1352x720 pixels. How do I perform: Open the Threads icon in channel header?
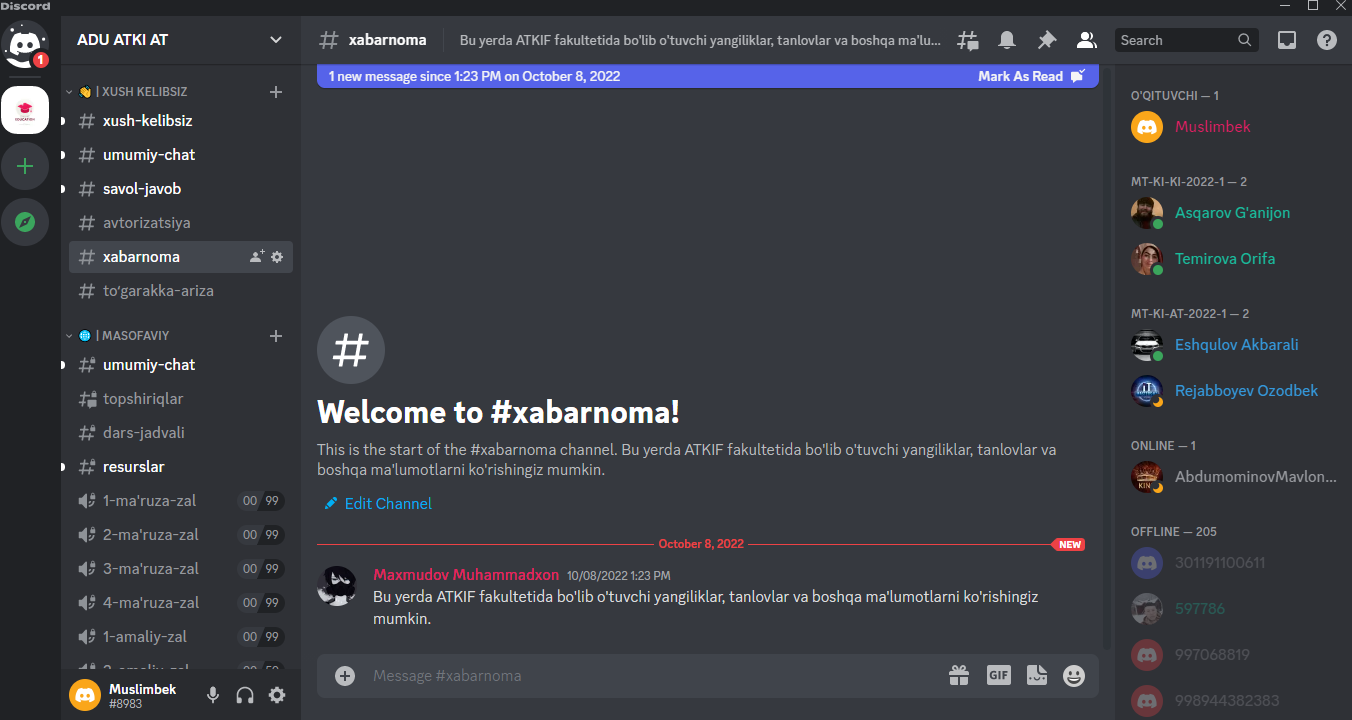[x=968, y=40]
